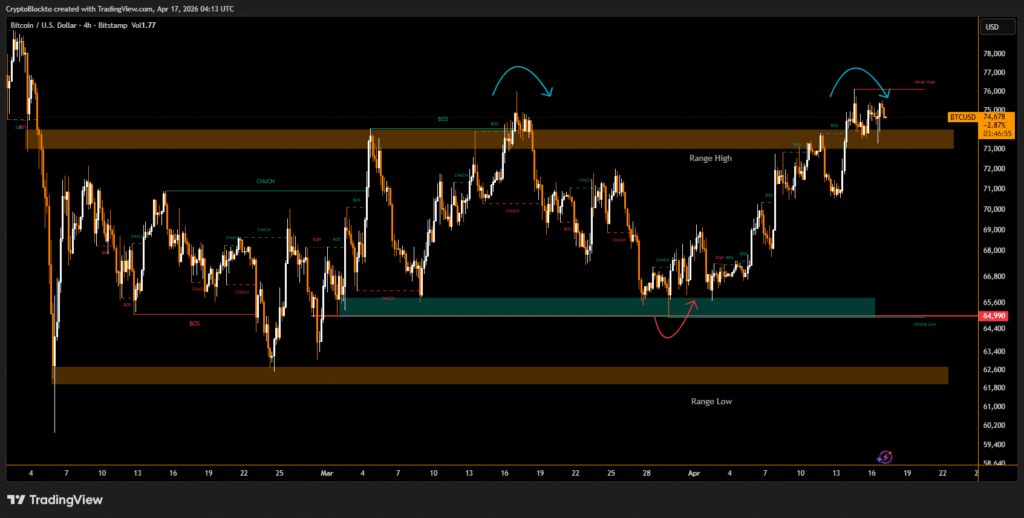This screenshot has height=518, width=1024.
Task: Select the 'Range High' text annotation
Action: [x=718, y=158]
